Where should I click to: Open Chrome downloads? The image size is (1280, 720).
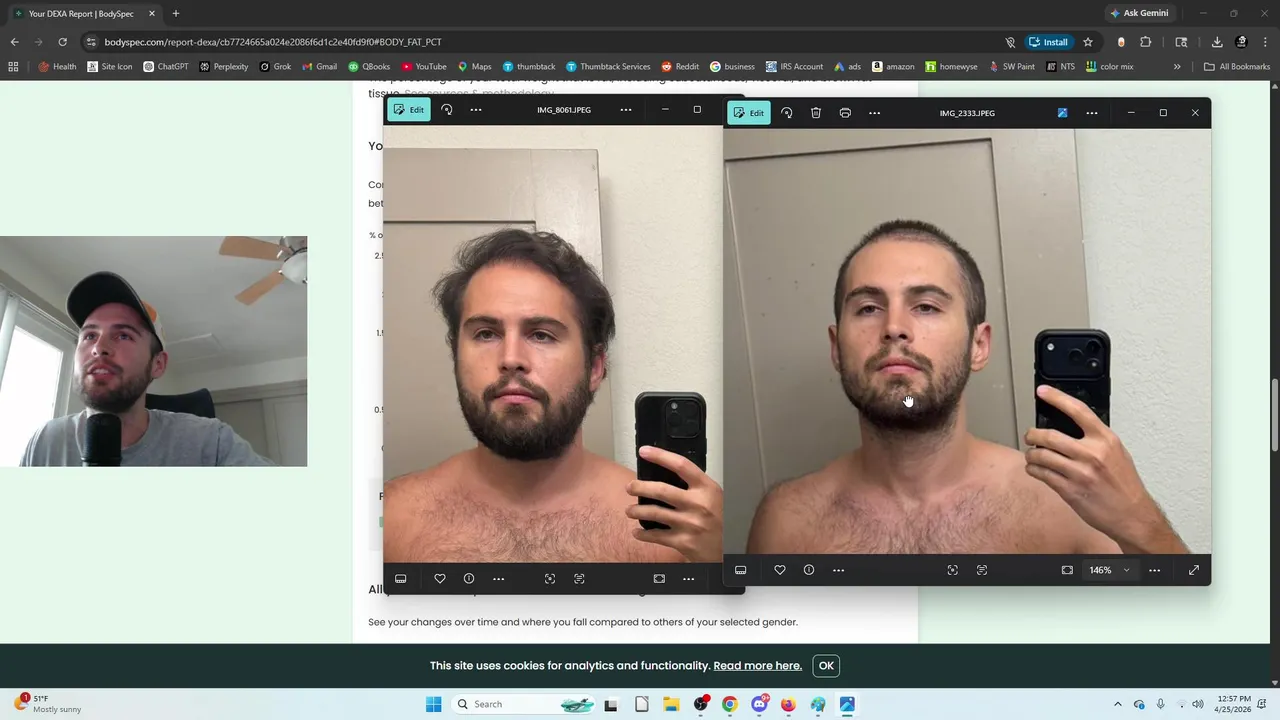pyautogui.click(x=1217, y=42)
